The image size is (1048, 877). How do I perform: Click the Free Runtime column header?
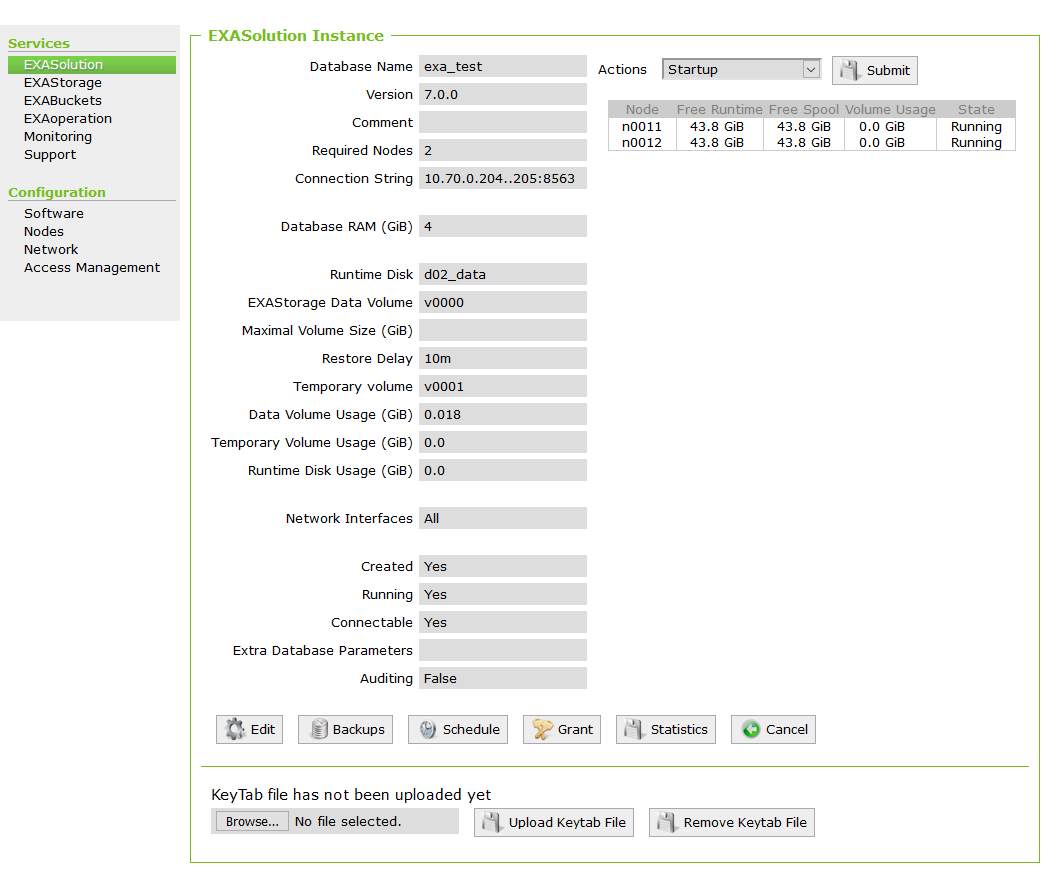(719, 110)
